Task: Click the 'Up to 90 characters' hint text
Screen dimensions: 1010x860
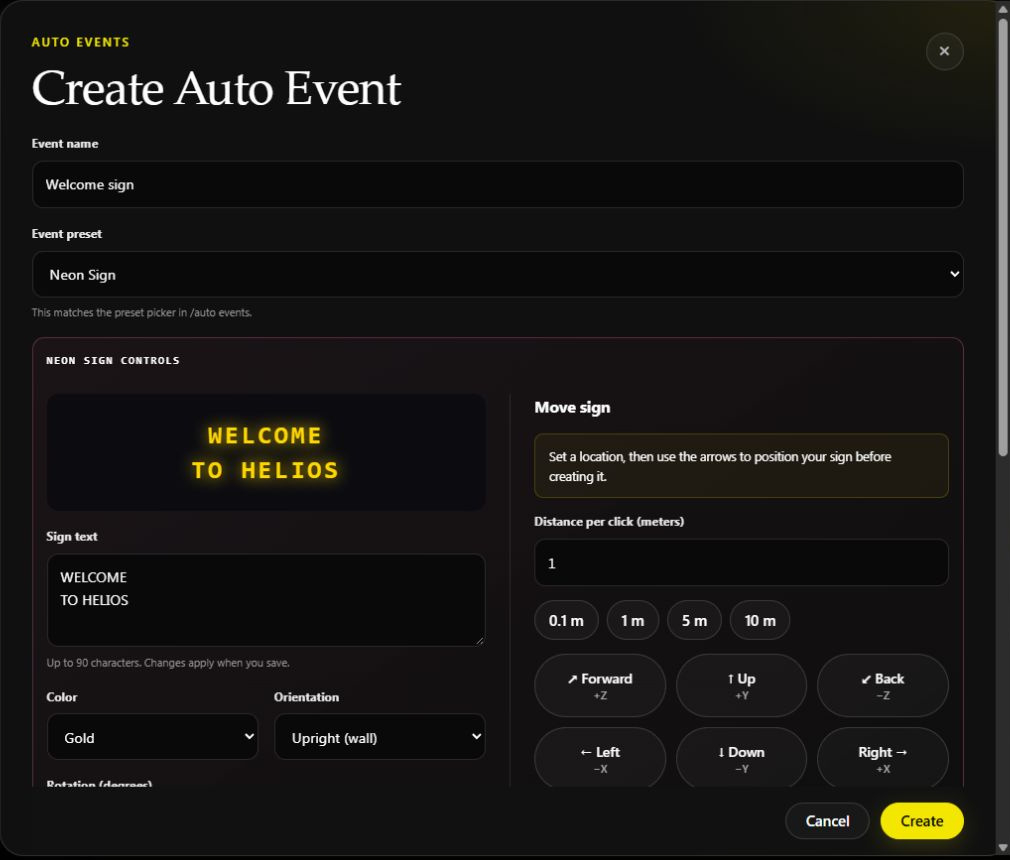Action: coord(167,663)
